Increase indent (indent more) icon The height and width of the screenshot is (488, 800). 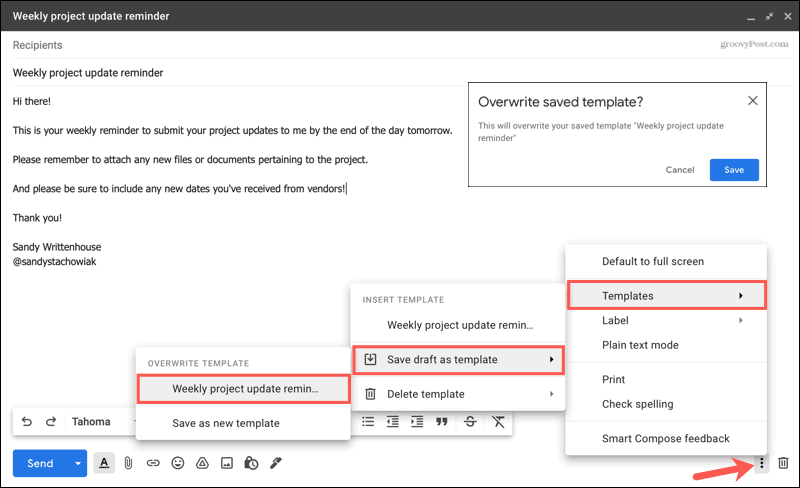pyautogui.click(x=417, y=422)
